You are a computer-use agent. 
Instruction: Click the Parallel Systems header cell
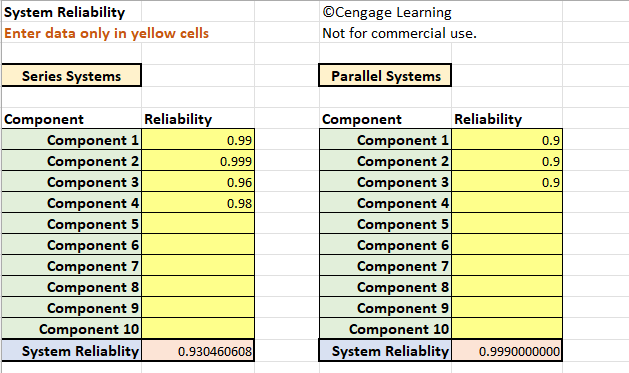(385, 75)
